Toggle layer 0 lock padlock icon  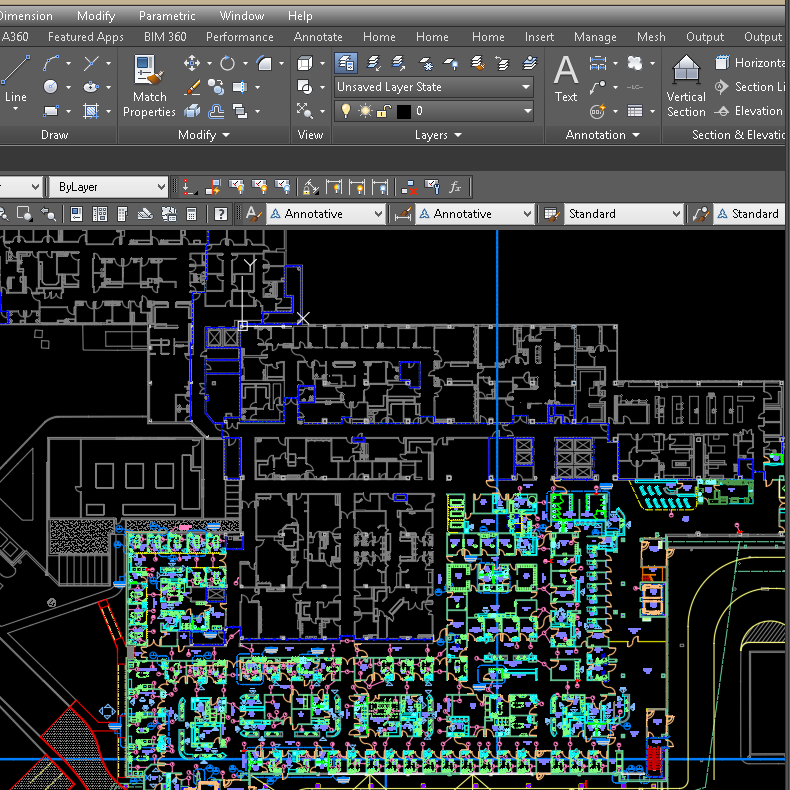tap(382, 111)
